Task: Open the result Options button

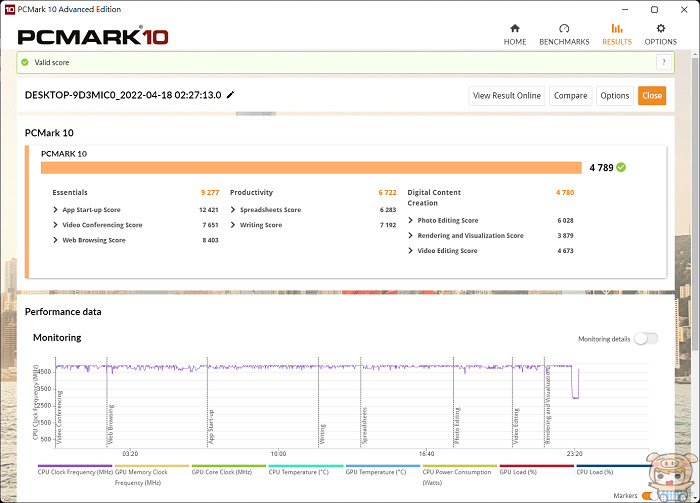Action: tap(615, 96)
